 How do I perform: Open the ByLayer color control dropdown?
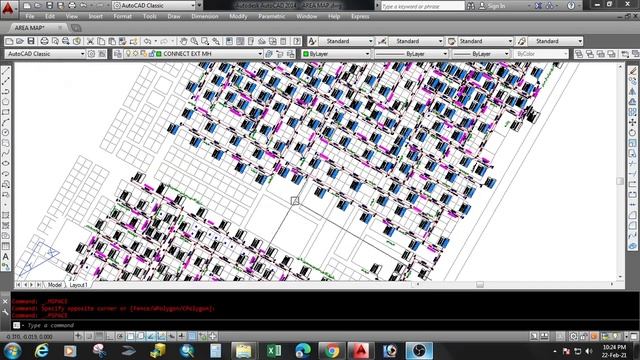click(336, 54)
